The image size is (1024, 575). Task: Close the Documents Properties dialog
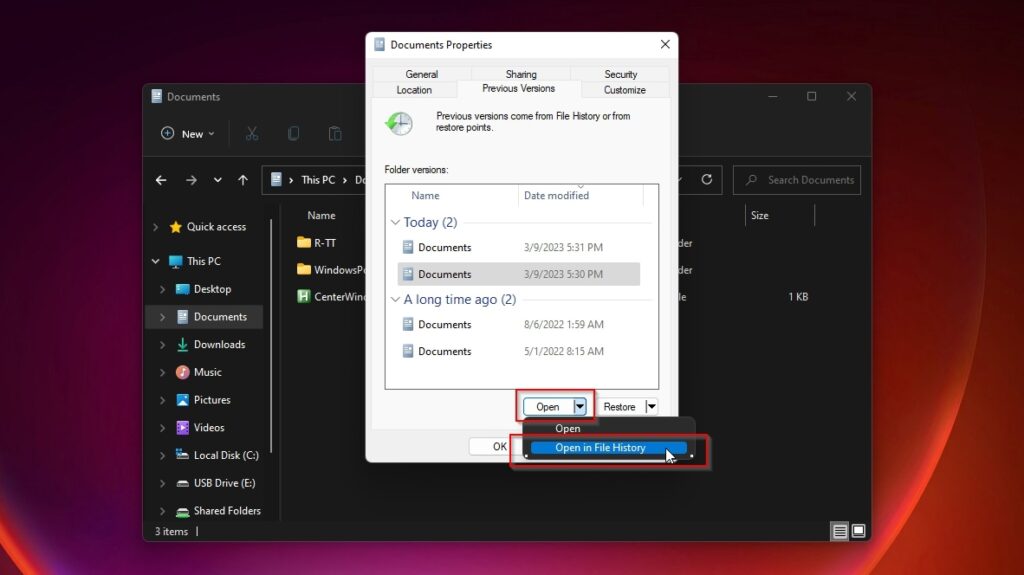coord(665,44)
